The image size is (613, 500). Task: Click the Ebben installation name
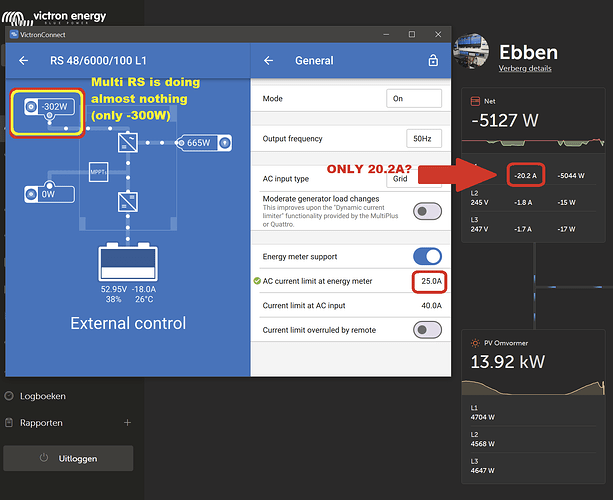(x=528, y=52)
